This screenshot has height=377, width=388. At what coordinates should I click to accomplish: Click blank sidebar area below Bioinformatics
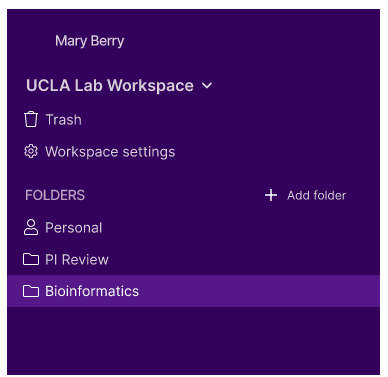click(x=193, y=340)
